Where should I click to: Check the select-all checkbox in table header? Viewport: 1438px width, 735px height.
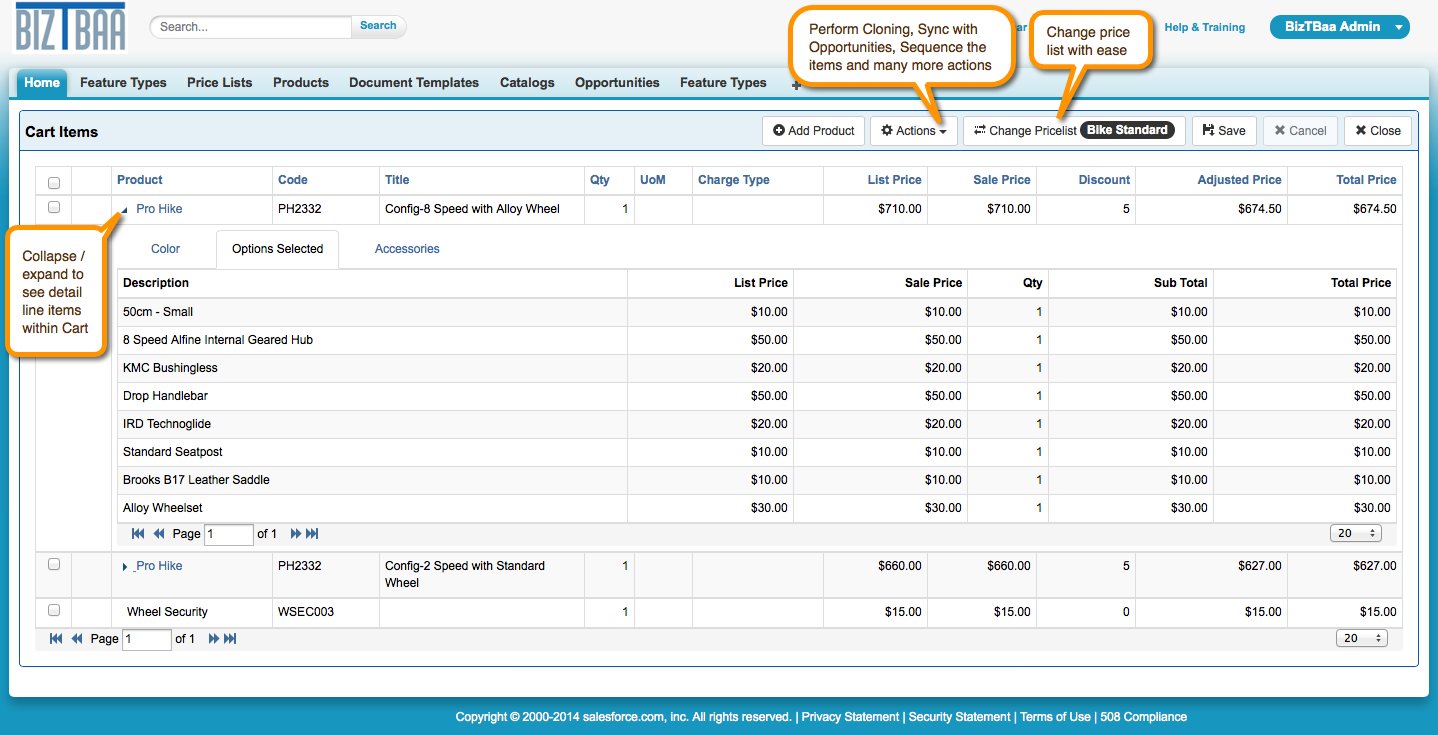(x=54, y=182)
